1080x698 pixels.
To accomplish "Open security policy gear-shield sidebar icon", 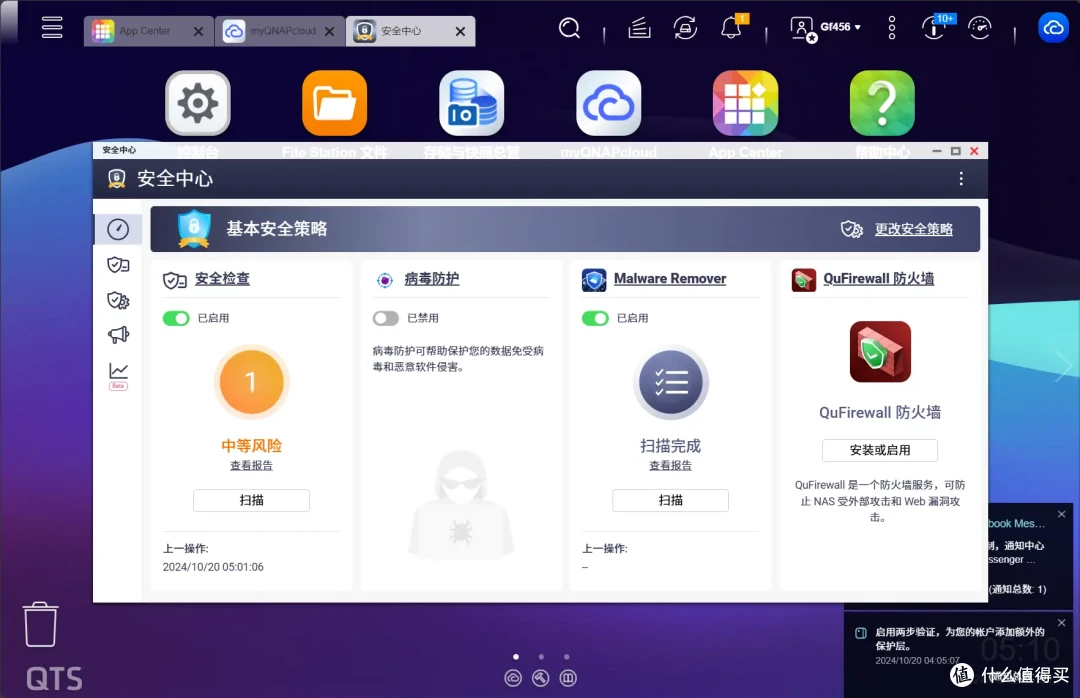I will (x=118, y=300).
